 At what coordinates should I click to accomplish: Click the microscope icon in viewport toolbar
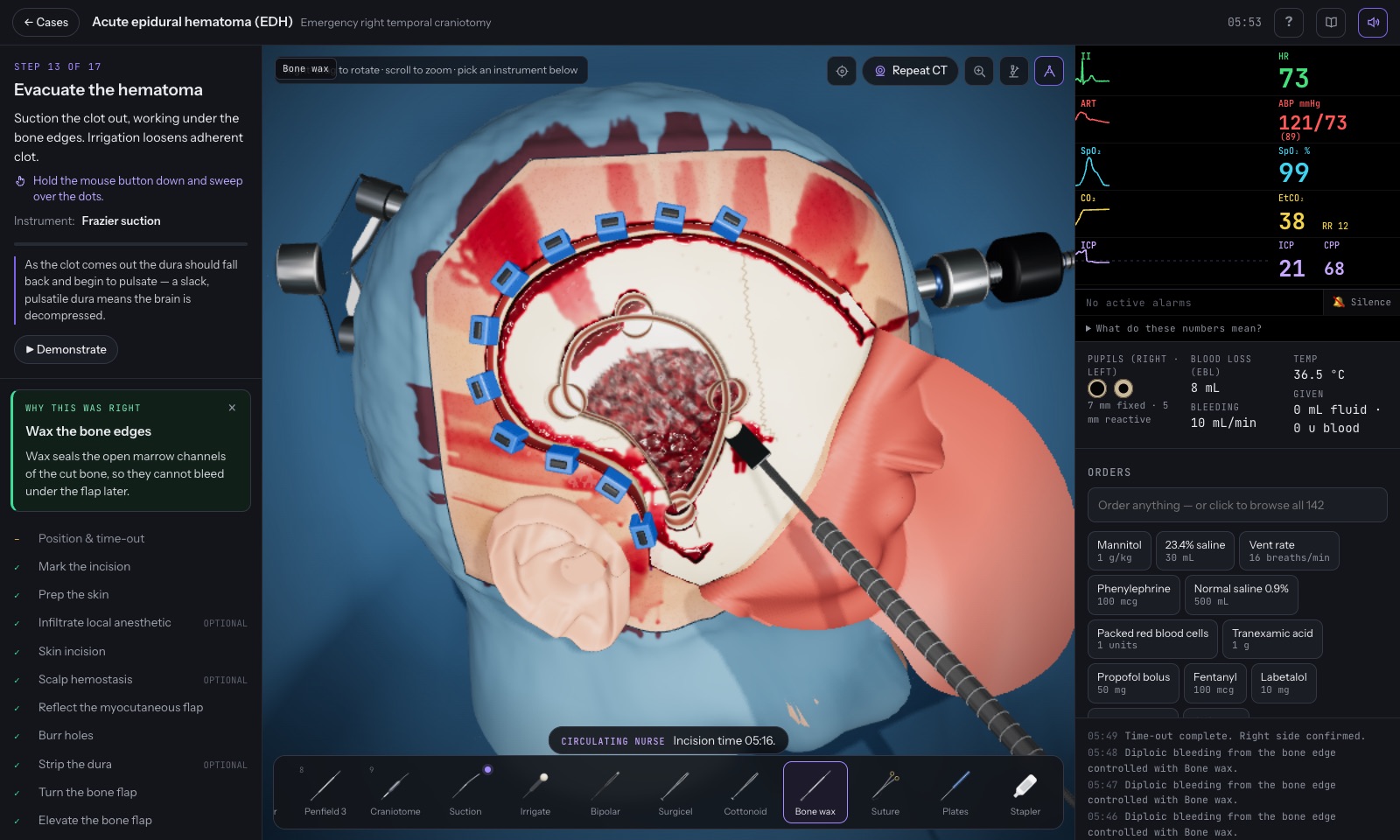(1014, 71)
